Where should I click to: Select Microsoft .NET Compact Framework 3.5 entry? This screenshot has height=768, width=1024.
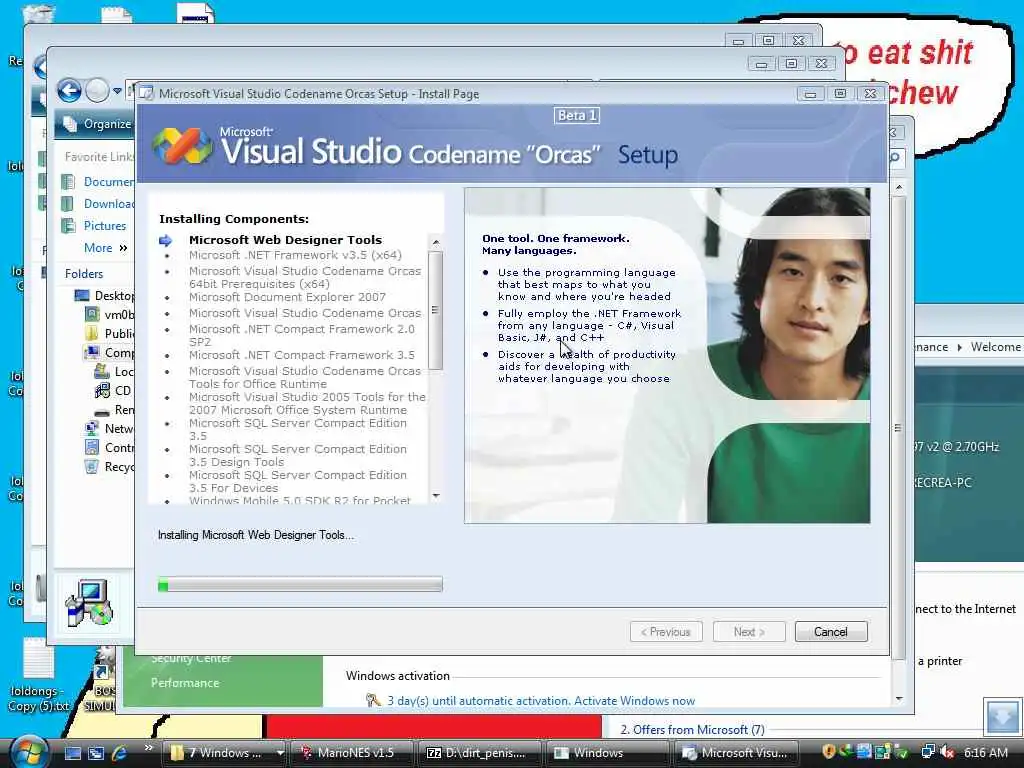tap(302, 355)
